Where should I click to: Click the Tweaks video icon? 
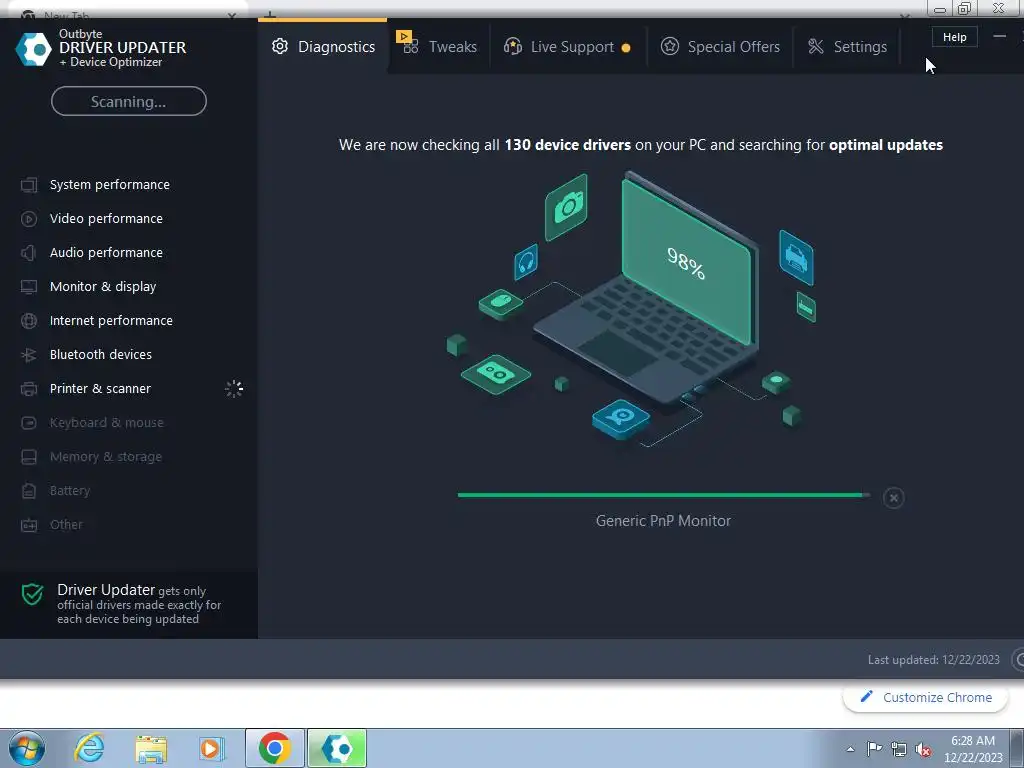(409, 43)
